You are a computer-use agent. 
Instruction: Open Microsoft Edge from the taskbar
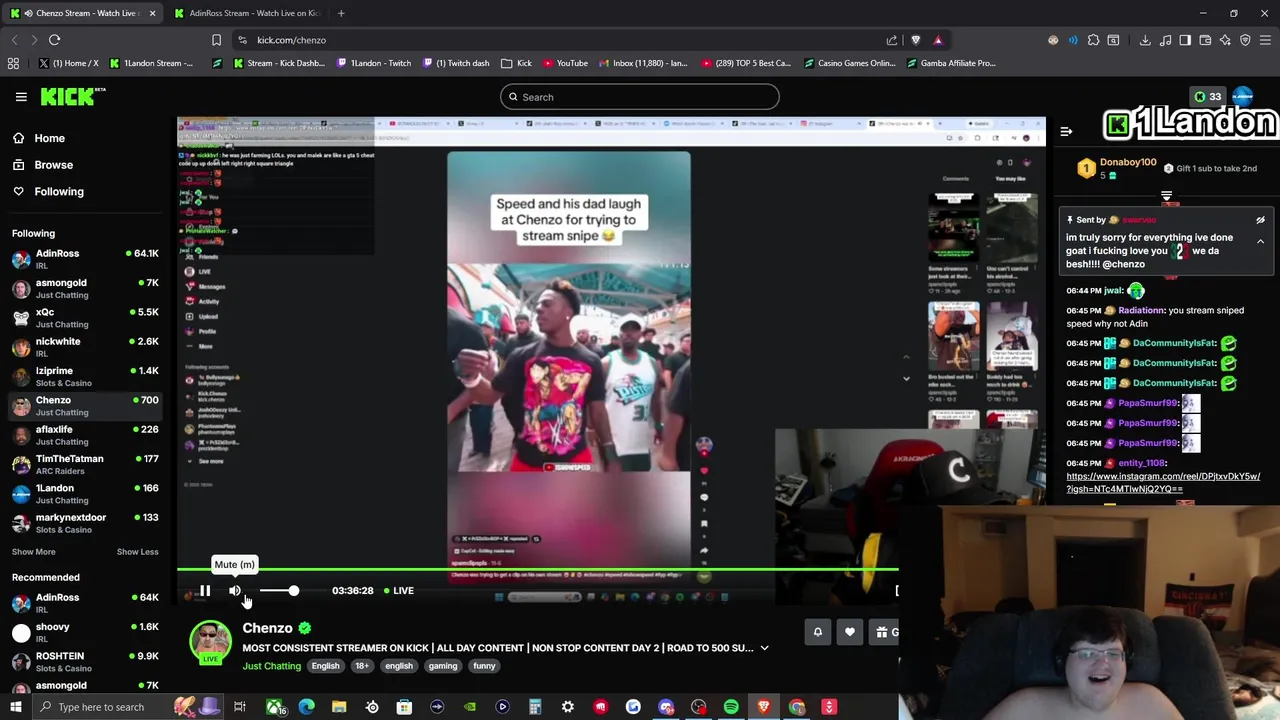click(306, 707)
